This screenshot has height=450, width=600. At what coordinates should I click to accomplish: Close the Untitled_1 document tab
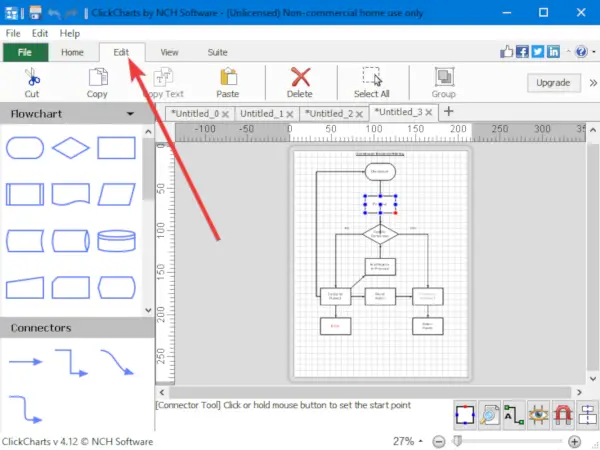pos(290,114)
